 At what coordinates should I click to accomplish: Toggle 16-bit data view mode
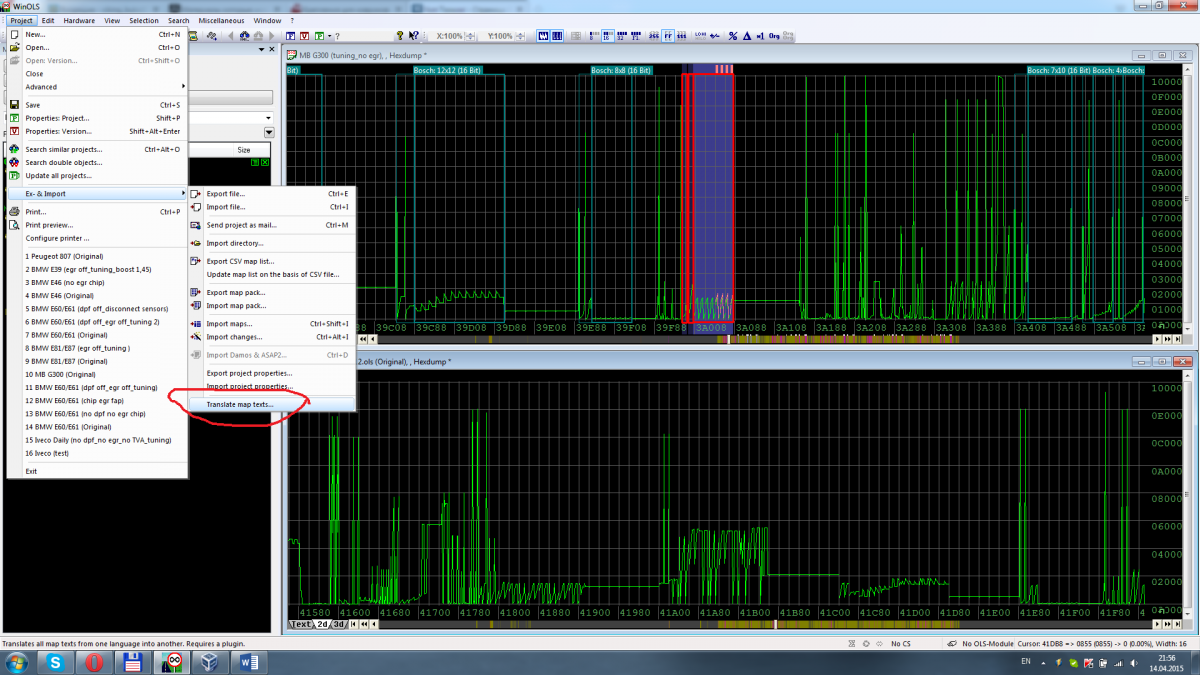pos(607,36)
